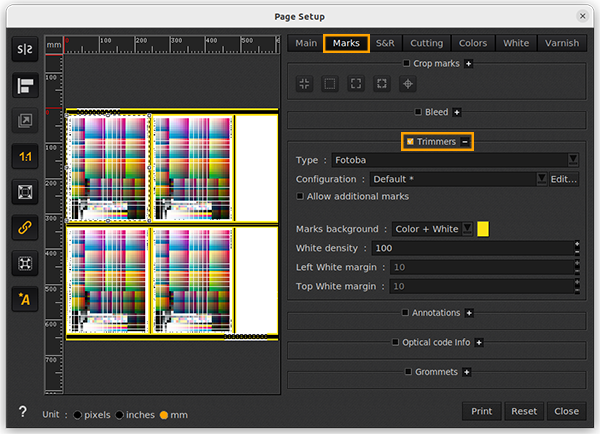Select the 1:1 scale icon
The width and height of the screenshot is (600, 434).
pos(24,156)
